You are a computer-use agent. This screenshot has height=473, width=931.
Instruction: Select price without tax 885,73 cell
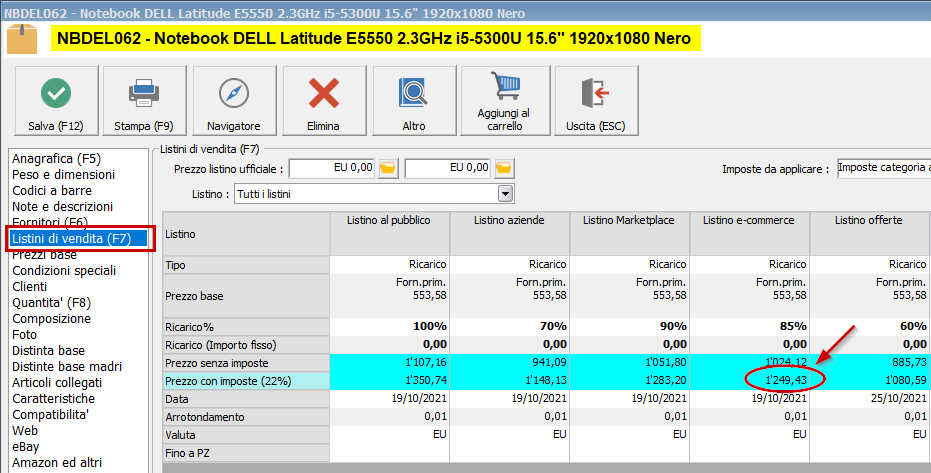click(x=869, y=363)
